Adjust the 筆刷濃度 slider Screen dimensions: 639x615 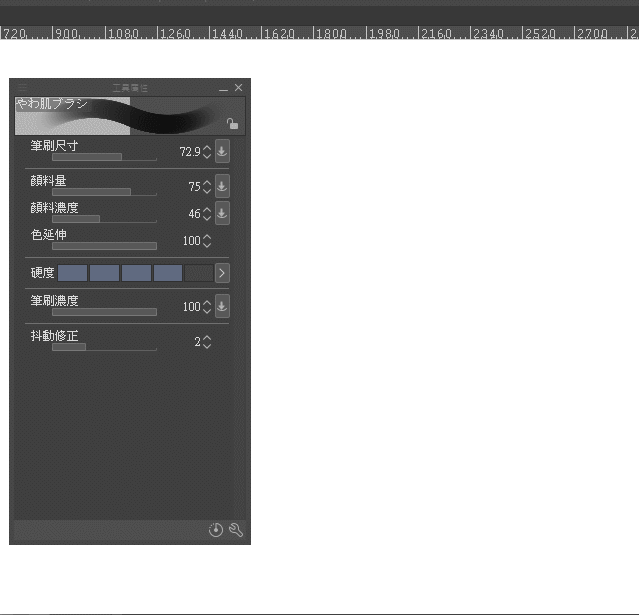[x=104, y=312]
